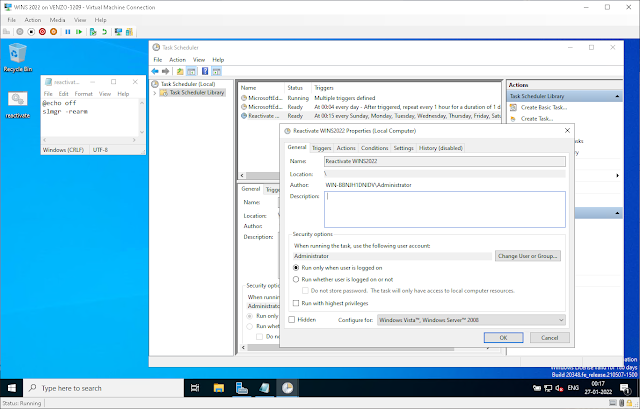Click the orange Save VM state icon
This screenshot has width=640, height=409.
pyautogui.click(x=53, y=31)
